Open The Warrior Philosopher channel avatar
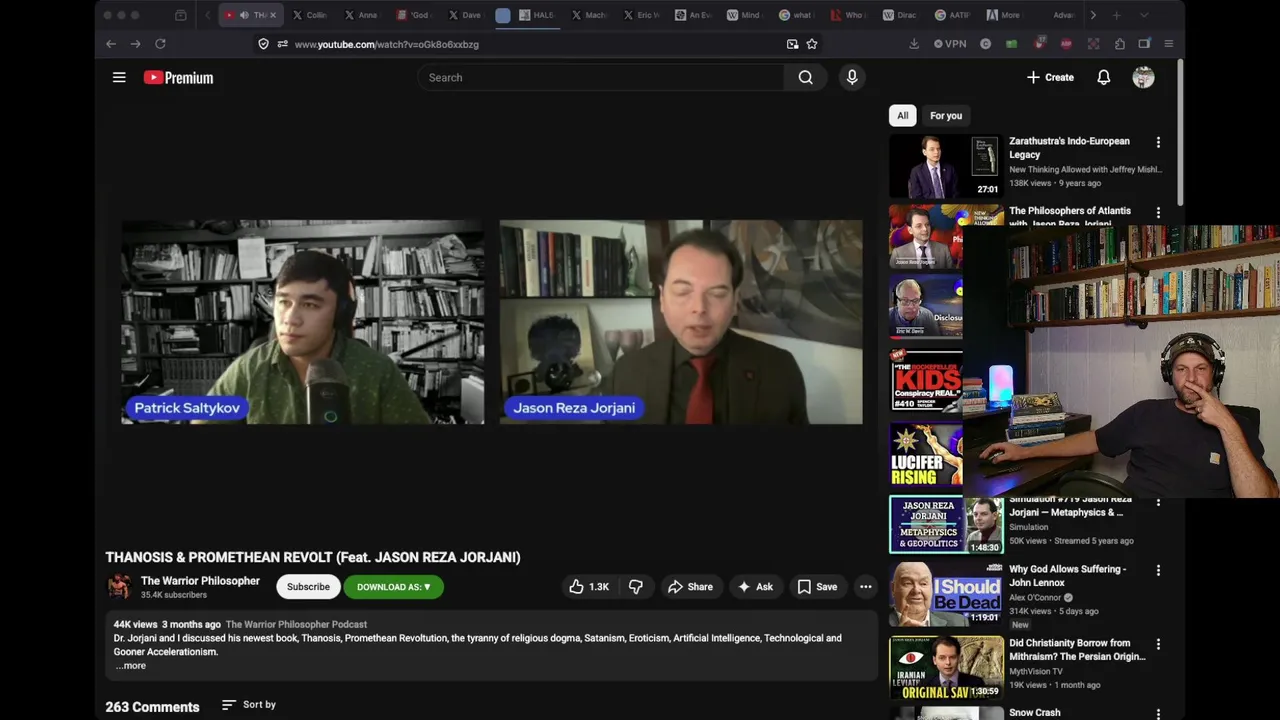The image size is (1280, 720). 119,586
